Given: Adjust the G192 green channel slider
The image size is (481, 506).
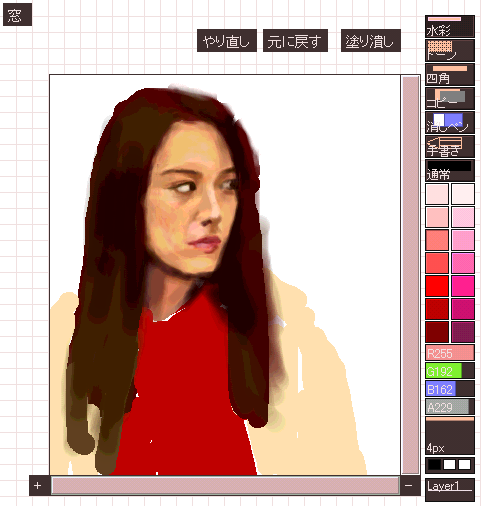Looking at the screenshot, I should [450, 371].
